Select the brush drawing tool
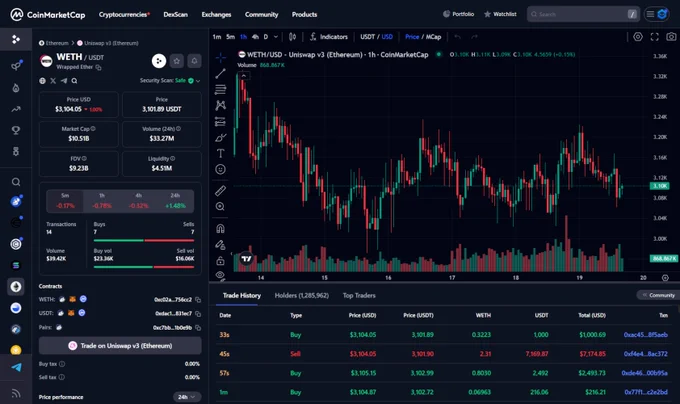The width and height of the screenshot is (680, 404). 220,138
